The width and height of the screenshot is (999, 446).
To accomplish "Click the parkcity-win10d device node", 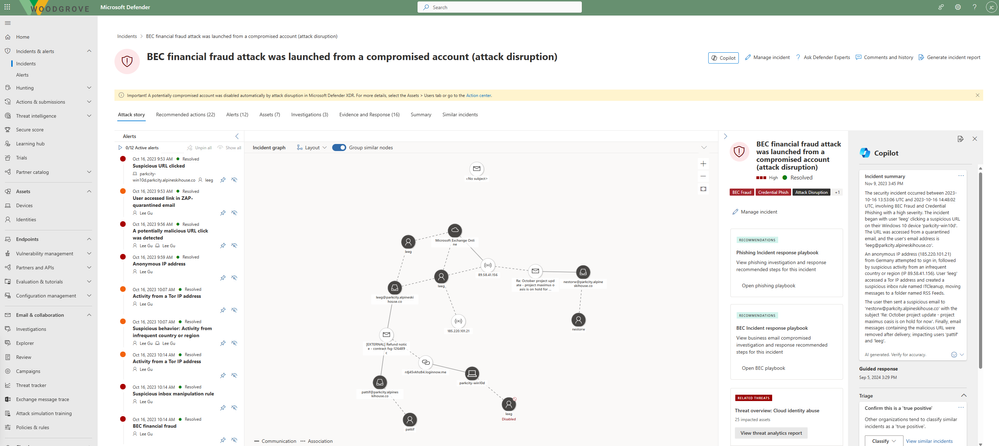I will tap(471, 373).
